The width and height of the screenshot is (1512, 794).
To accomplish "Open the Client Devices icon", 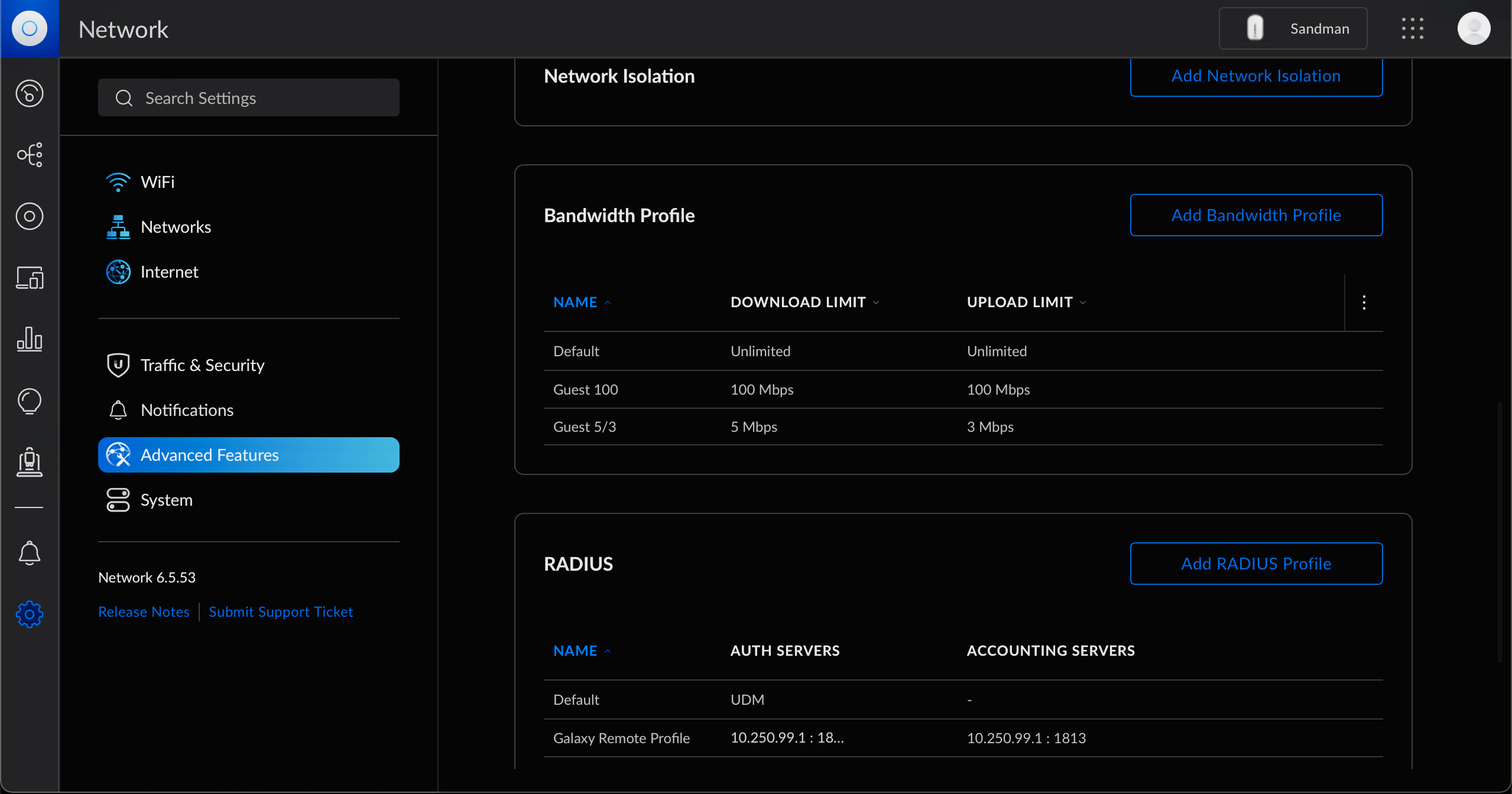I will tap(30, 278).
